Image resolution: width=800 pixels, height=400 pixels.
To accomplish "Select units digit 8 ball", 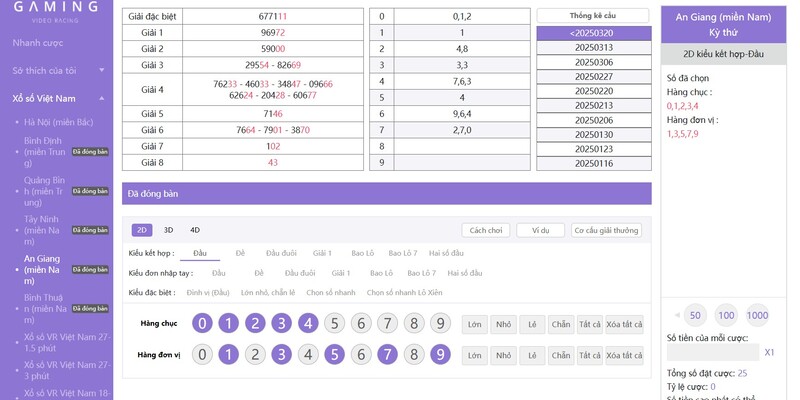I will tap(414, 354).
